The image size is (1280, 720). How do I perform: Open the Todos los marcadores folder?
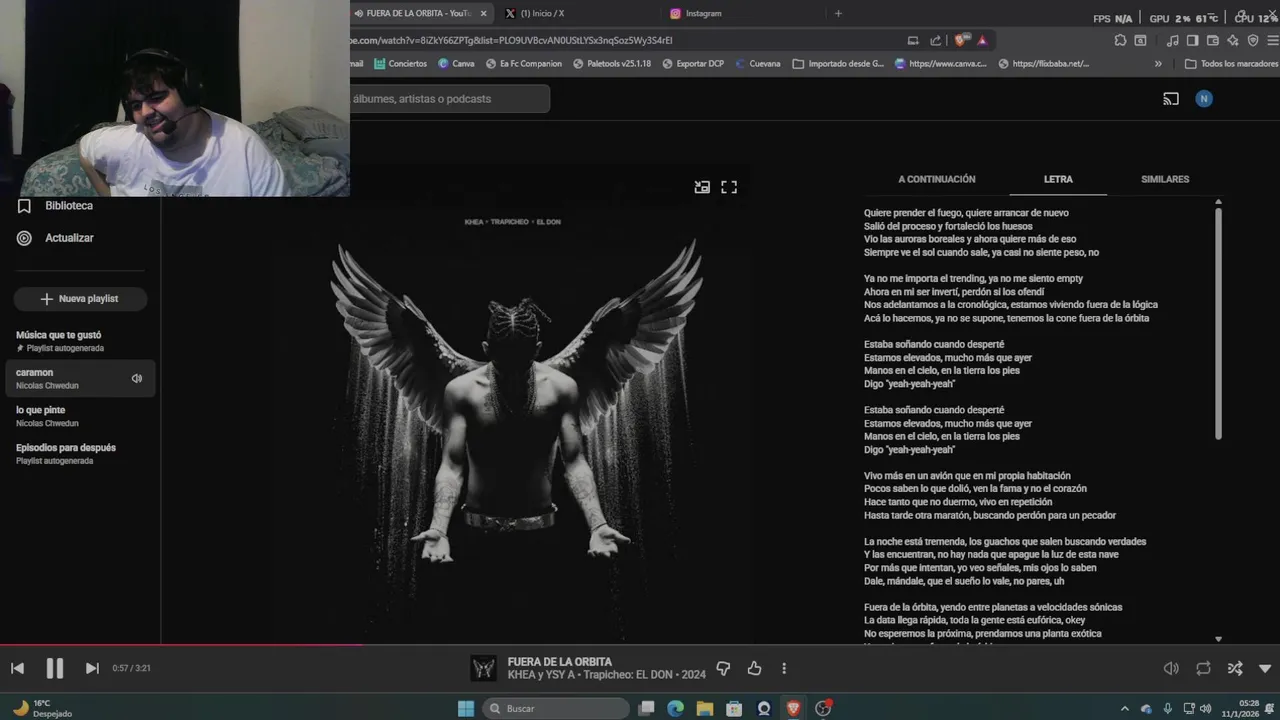point(1231,63)
